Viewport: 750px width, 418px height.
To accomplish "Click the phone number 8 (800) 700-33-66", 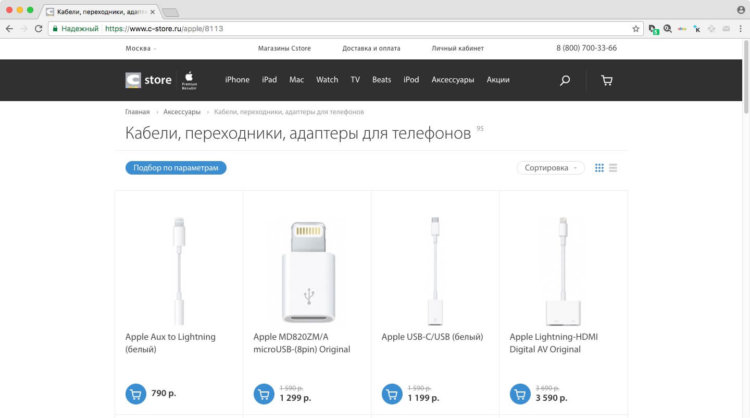I will click(586, 48).
